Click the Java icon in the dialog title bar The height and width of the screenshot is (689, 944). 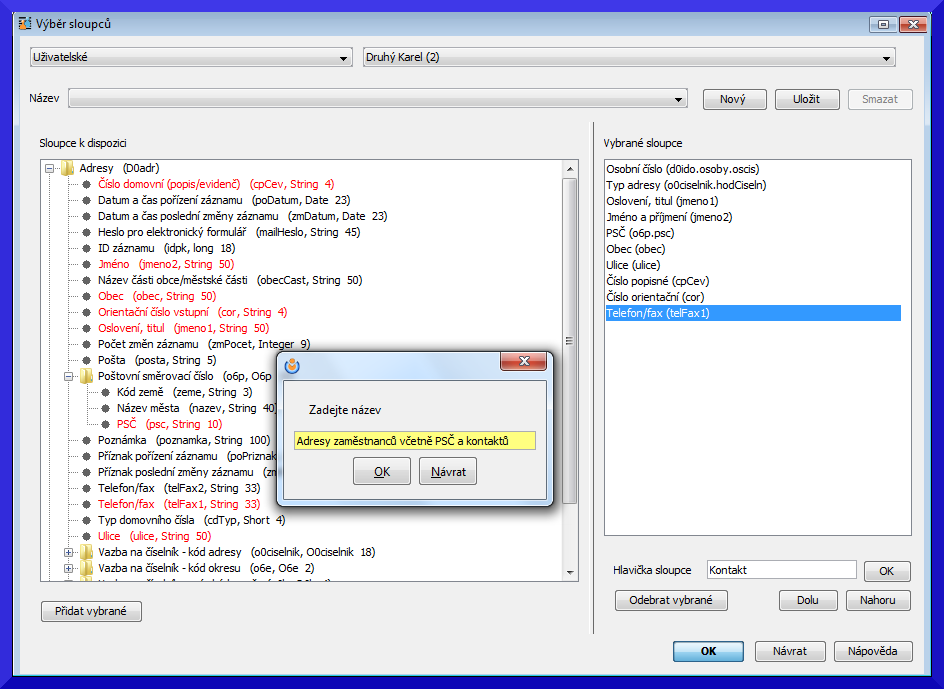tap(293, 366)
